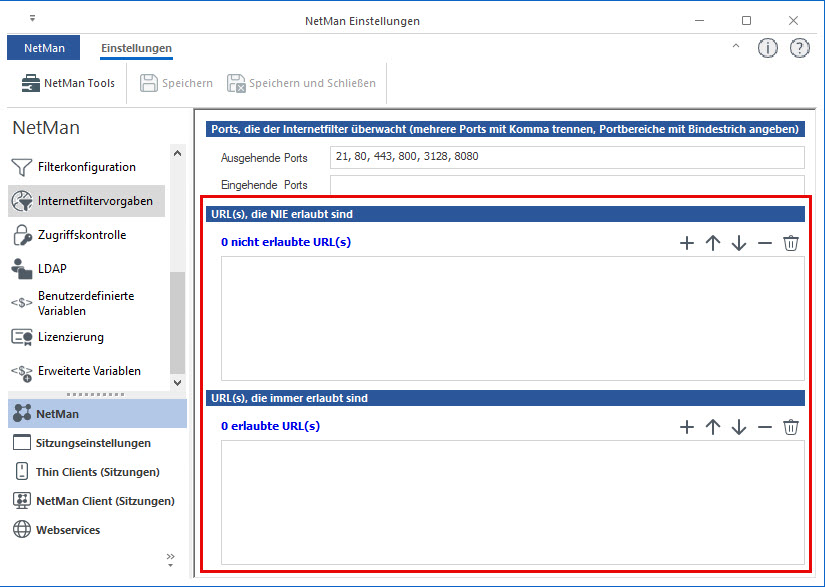
Task: Click the plus icon for not allowed URLs
Action: point(686,243)
